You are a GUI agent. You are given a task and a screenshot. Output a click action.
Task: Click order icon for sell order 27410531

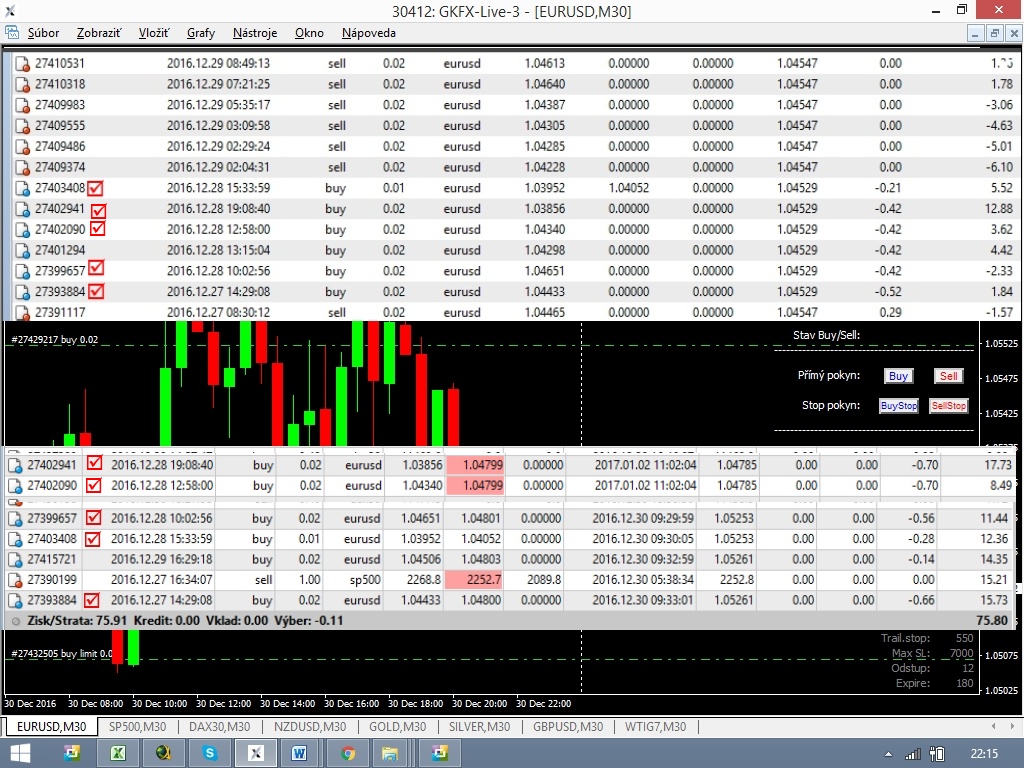pyautogui.click(x=22, y=64)
